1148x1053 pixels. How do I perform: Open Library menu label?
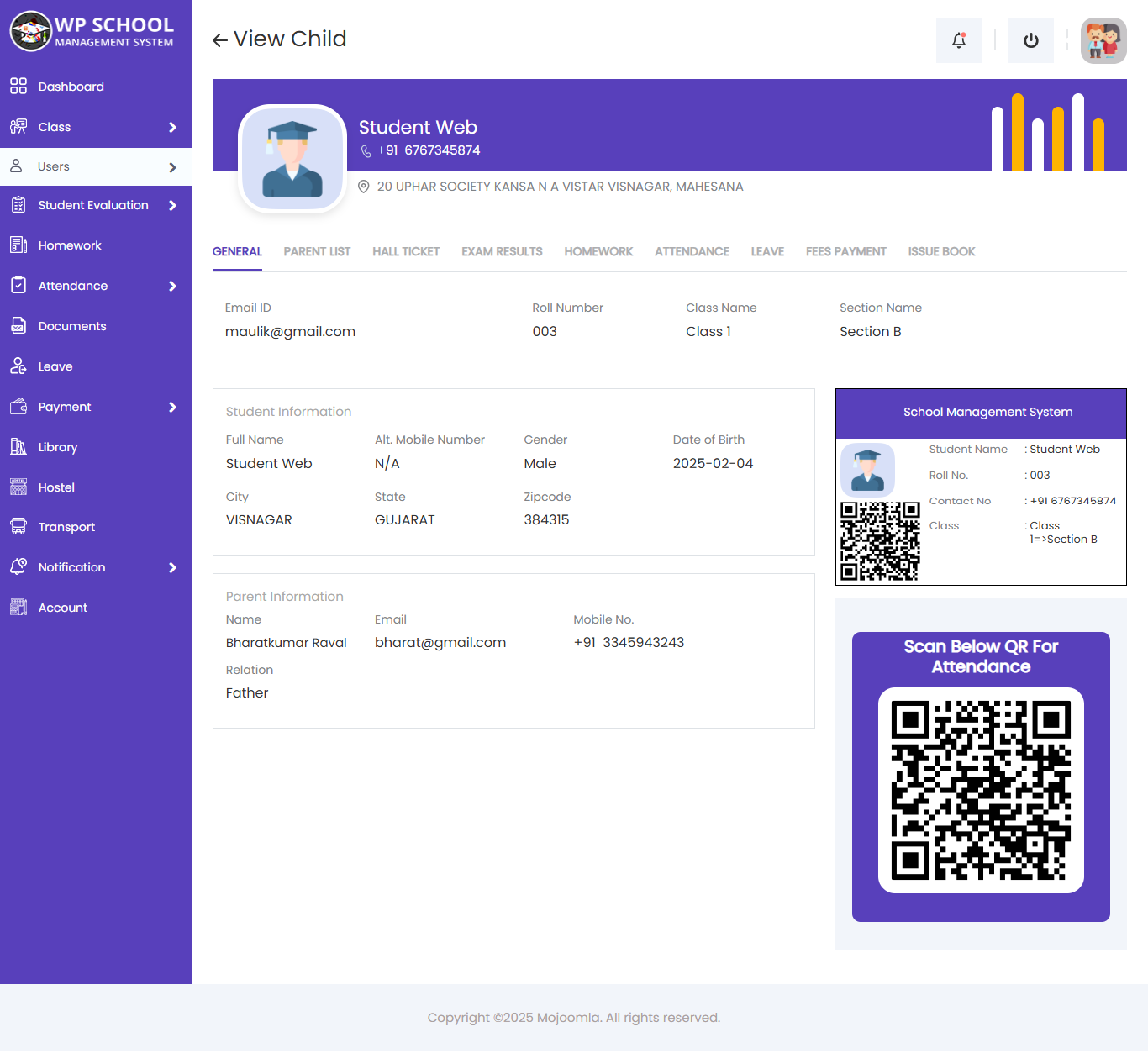tap(58, 447)
